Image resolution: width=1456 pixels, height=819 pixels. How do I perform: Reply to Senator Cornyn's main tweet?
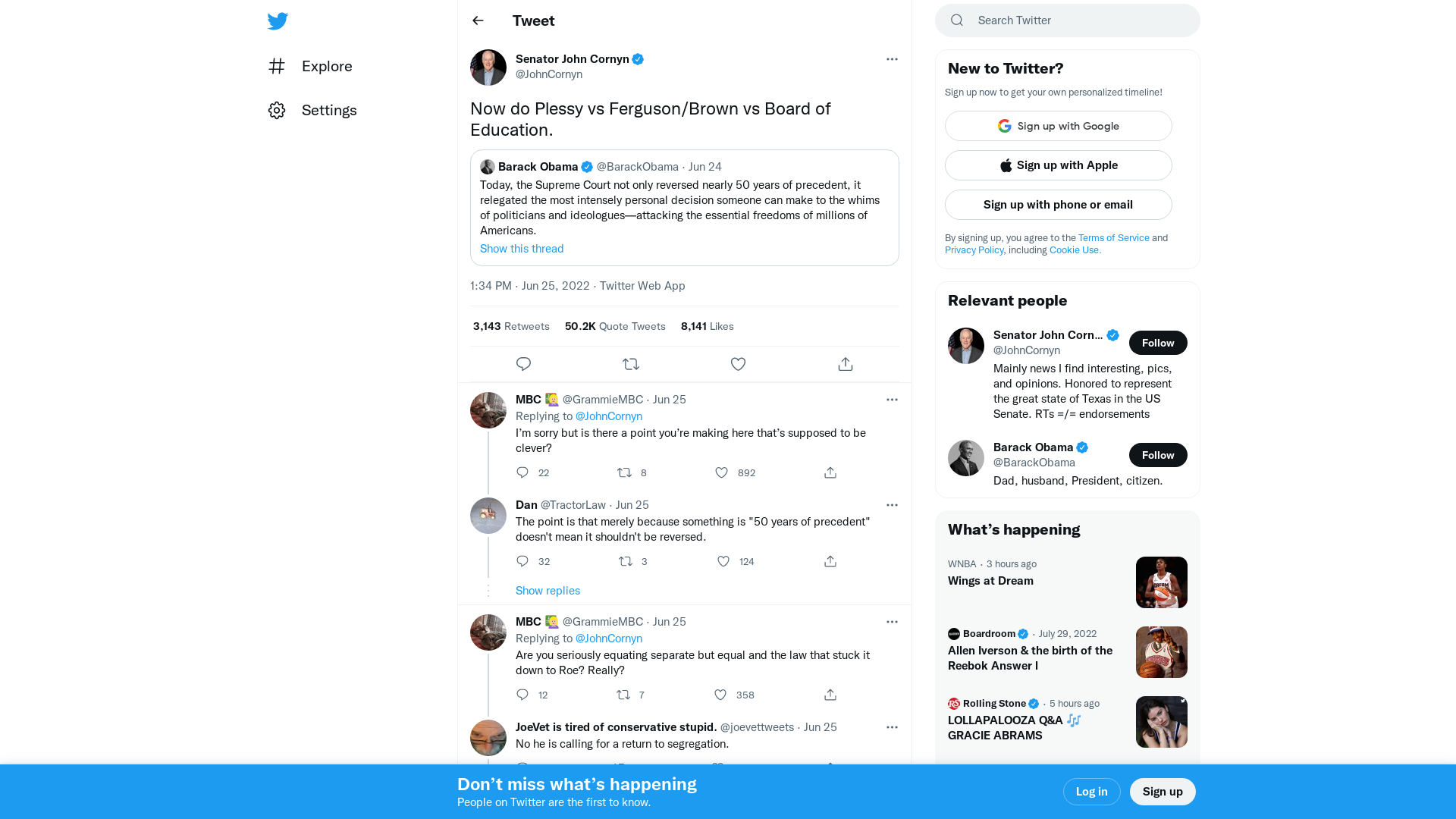click(523, 364)
